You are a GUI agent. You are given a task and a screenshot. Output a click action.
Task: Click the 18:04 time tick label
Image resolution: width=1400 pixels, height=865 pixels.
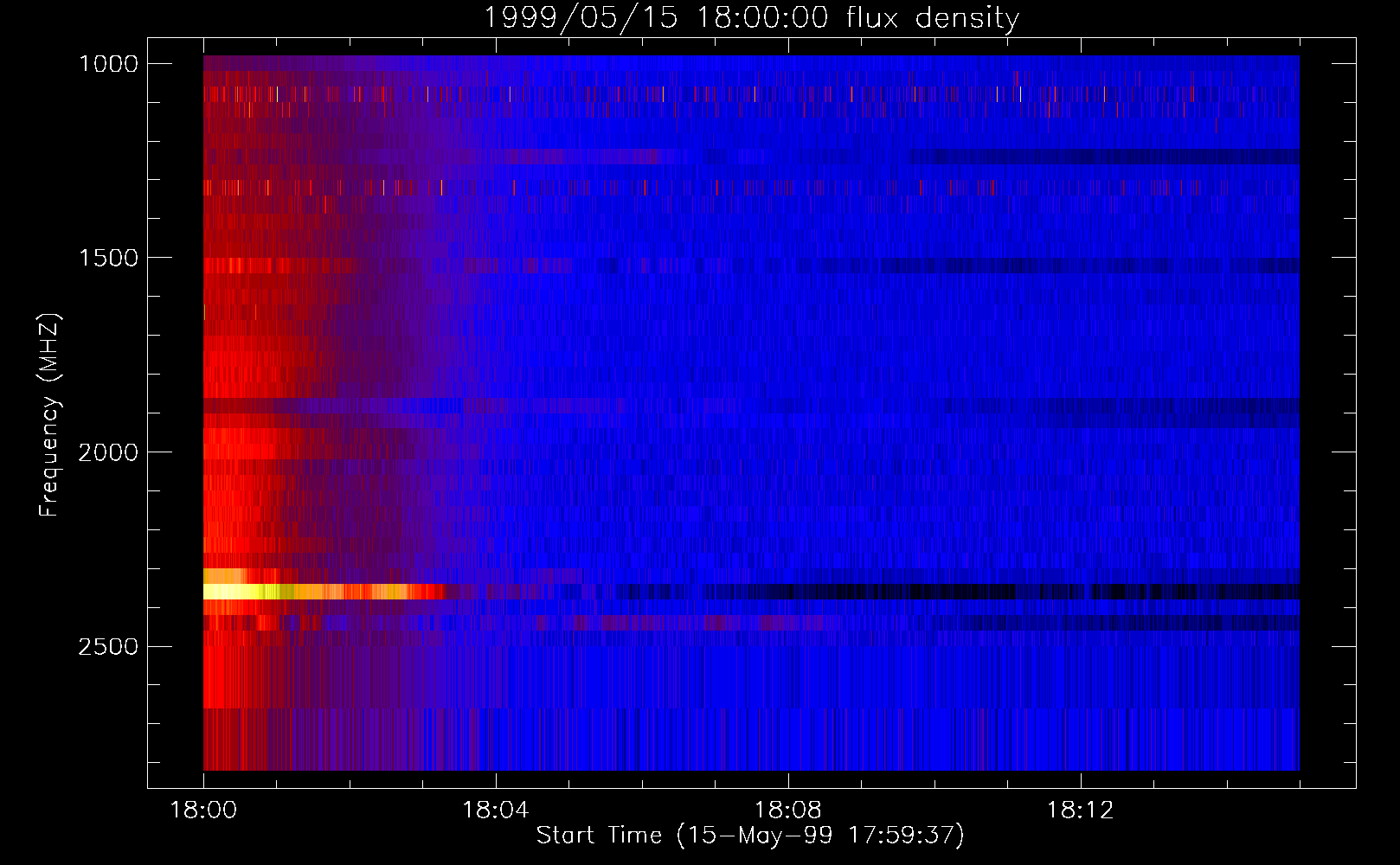pyautogui.click(x=496, y=811)
